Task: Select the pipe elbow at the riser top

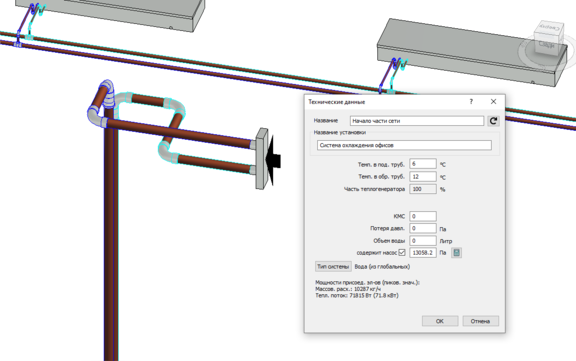Action: tap(107, 92)
